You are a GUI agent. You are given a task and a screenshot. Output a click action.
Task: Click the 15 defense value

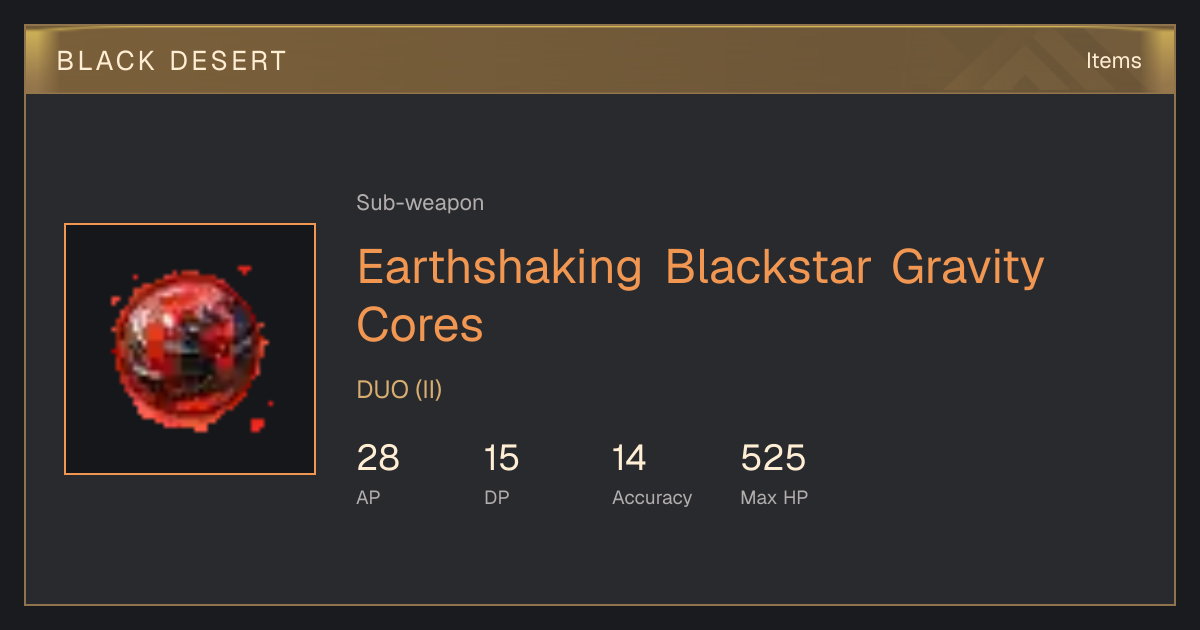(502, 458)
